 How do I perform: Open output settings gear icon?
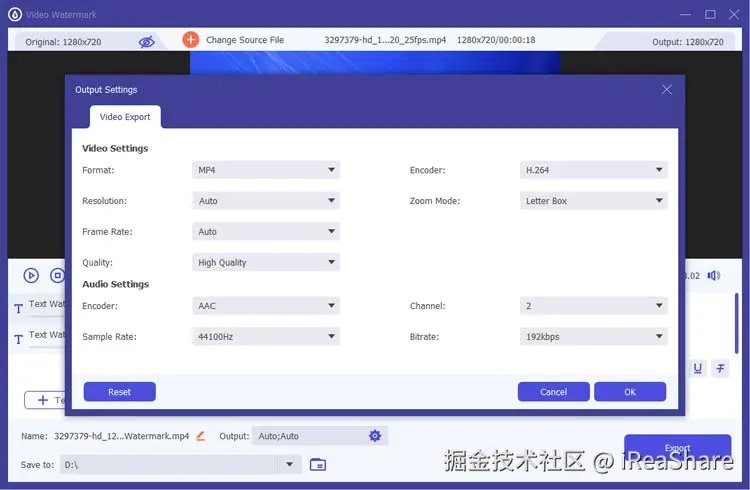click(x=375, y=435)
